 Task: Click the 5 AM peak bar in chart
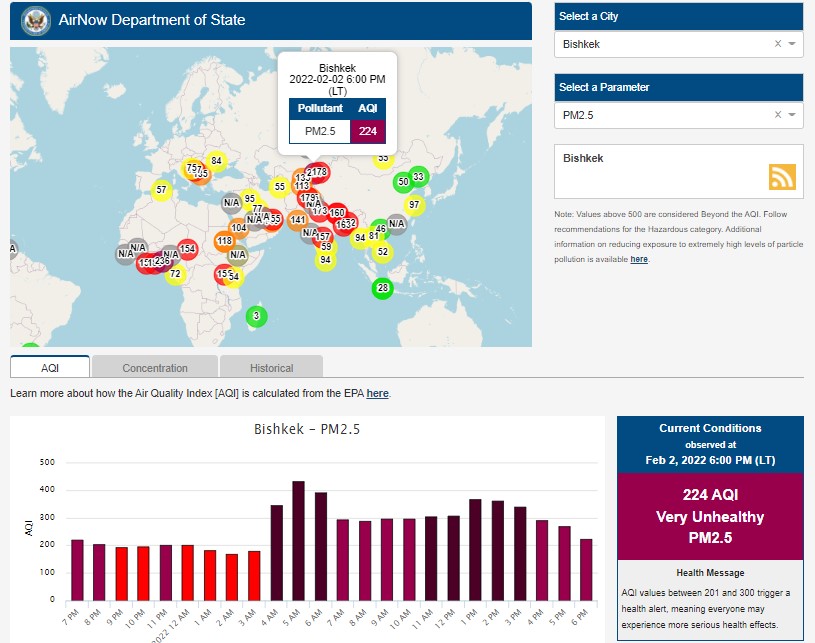[298, 540]
